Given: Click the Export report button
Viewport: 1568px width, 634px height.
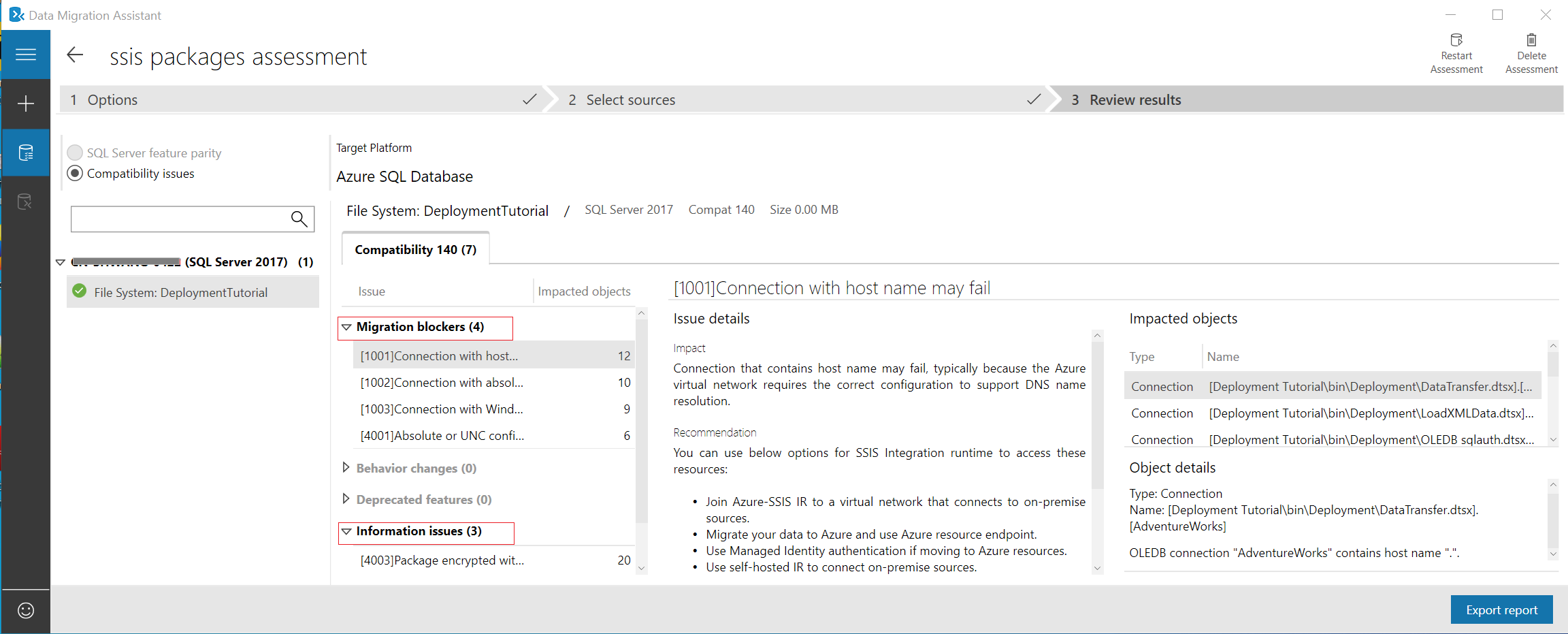Looking at the screenshot, I should point(1501,609).
